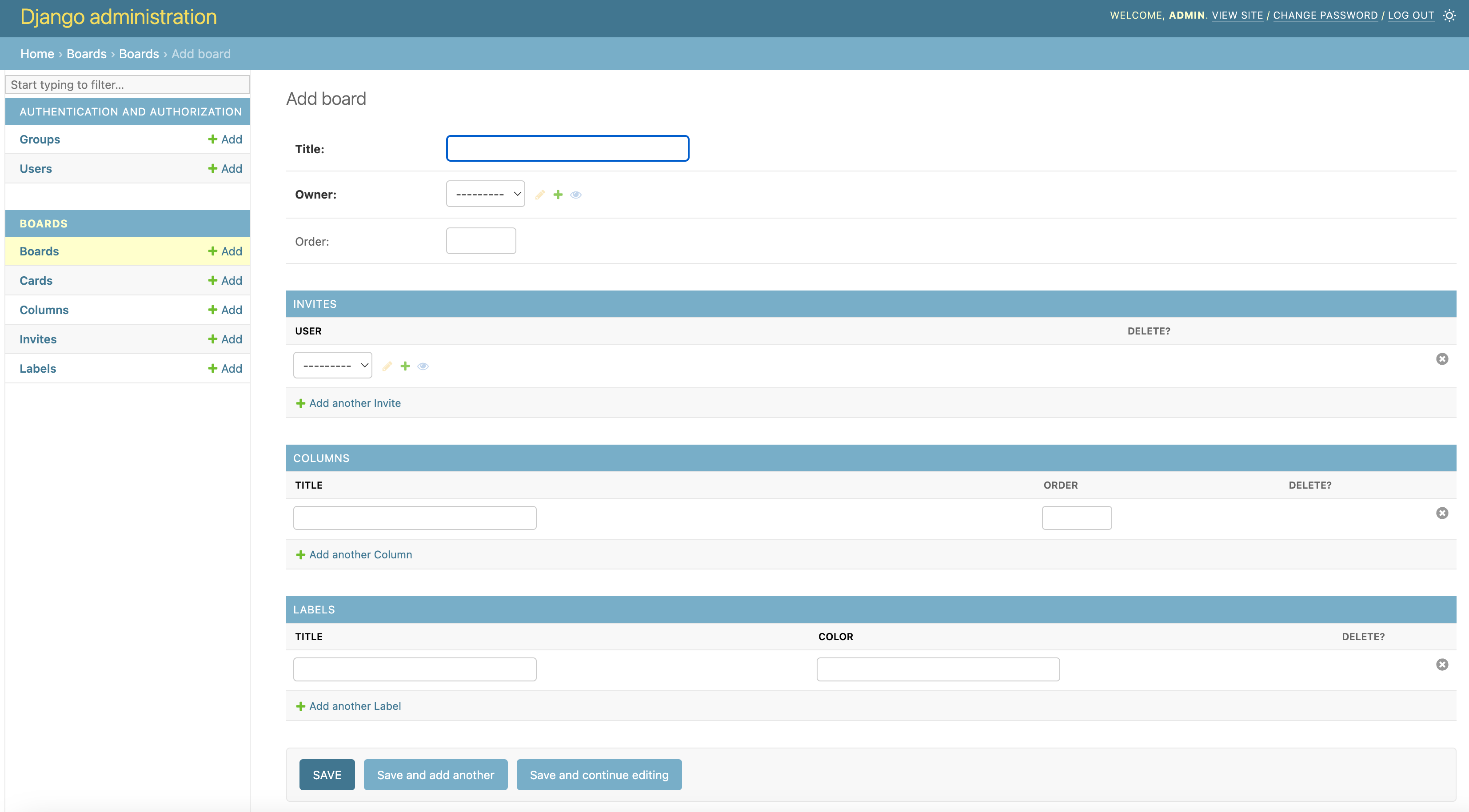Toggle the view eye icon for Invite User
This screenshot has width=1469, height=812.
pos(422,365)
